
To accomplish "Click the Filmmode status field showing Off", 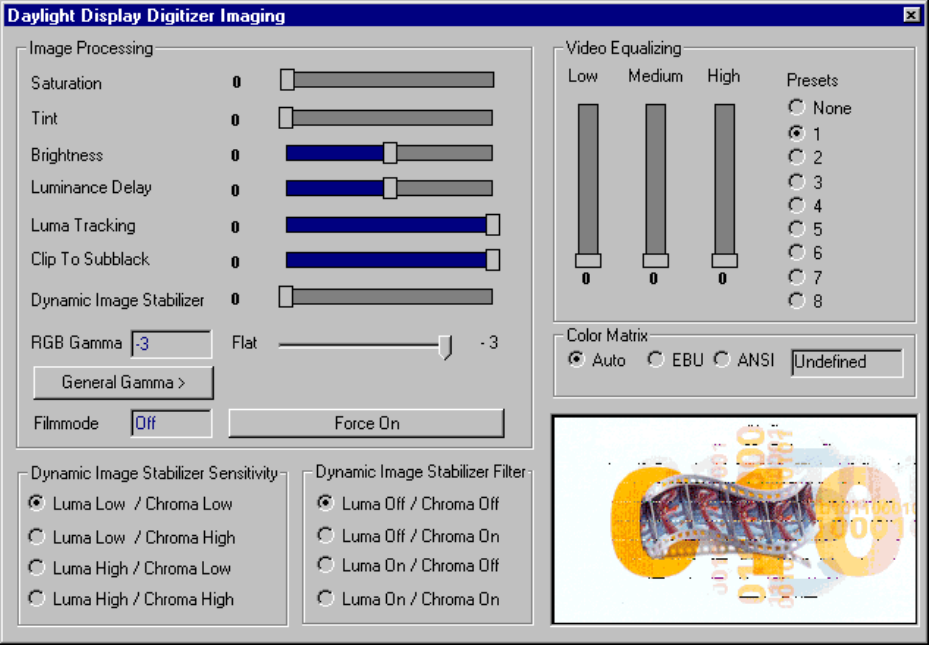I will [171, 423].
